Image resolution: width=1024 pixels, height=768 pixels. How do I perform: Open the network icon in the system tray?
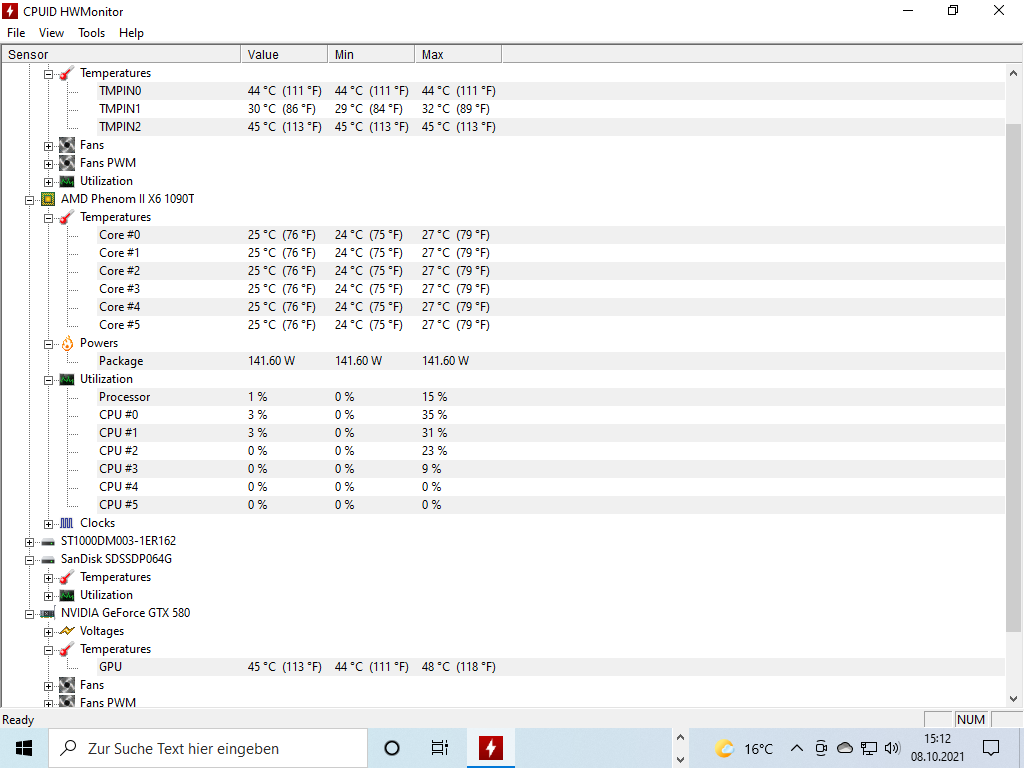[869, 748]
